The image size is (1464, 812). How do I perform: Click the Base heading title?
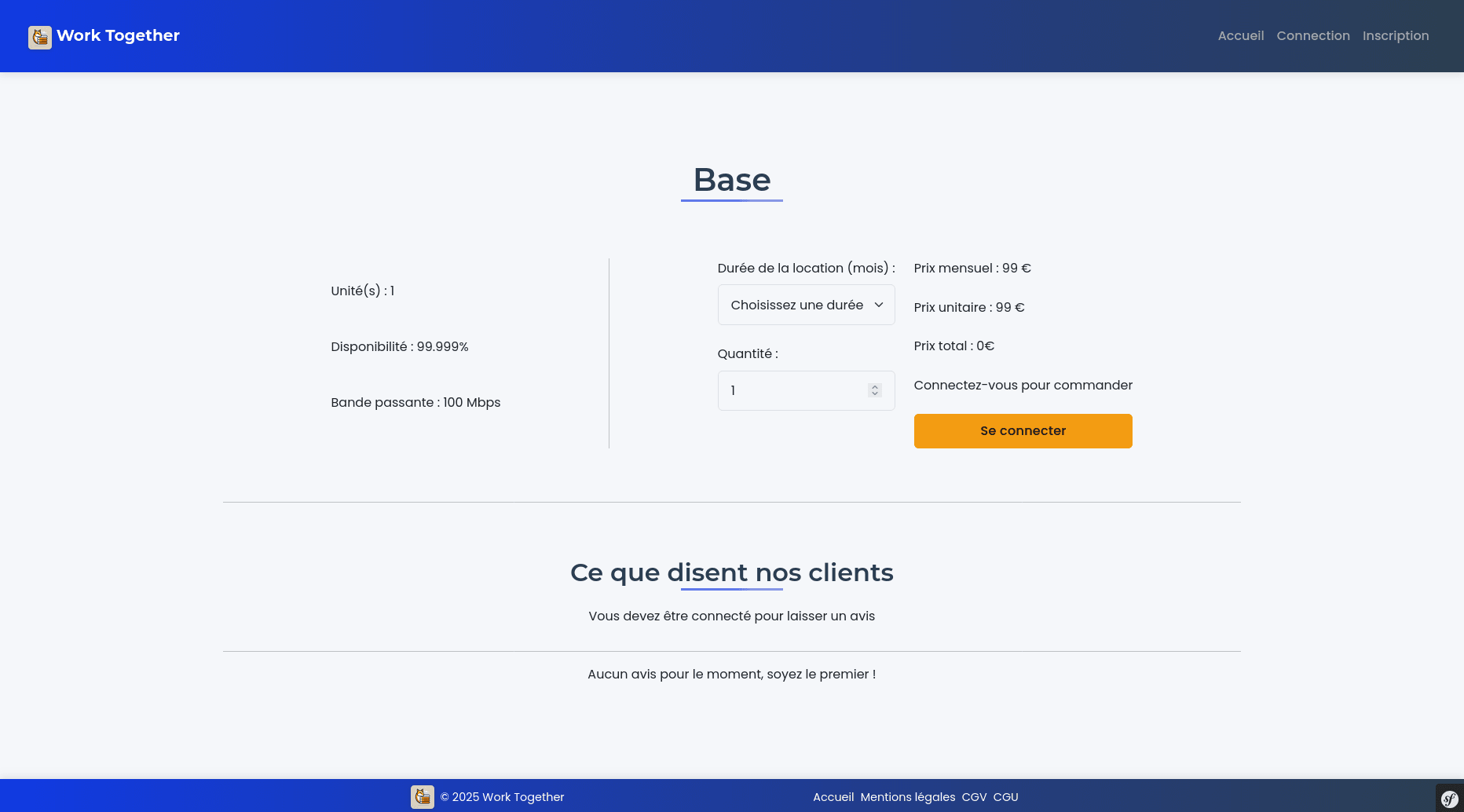tap(732, 180)
